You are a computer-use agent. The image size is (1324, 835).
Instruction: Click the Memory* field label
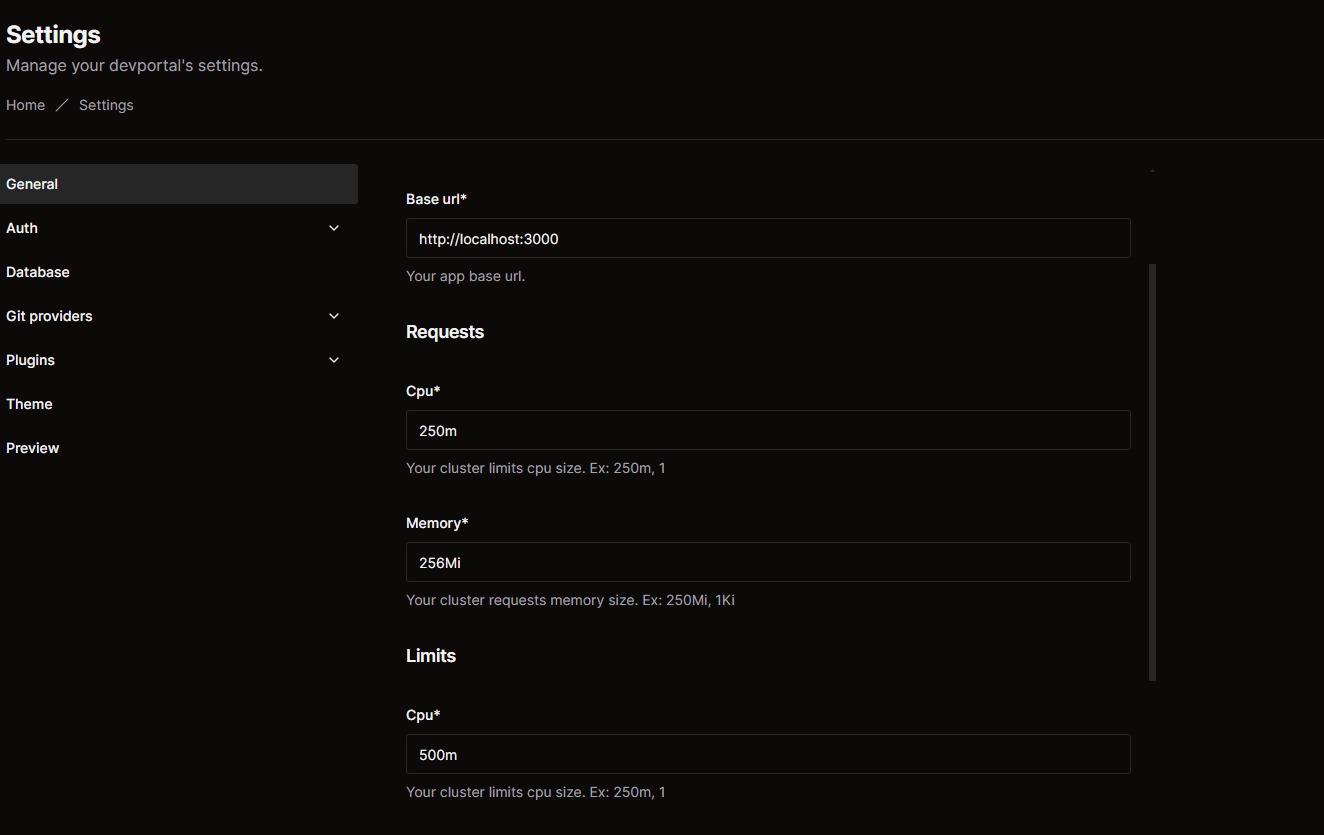[437, 523]
